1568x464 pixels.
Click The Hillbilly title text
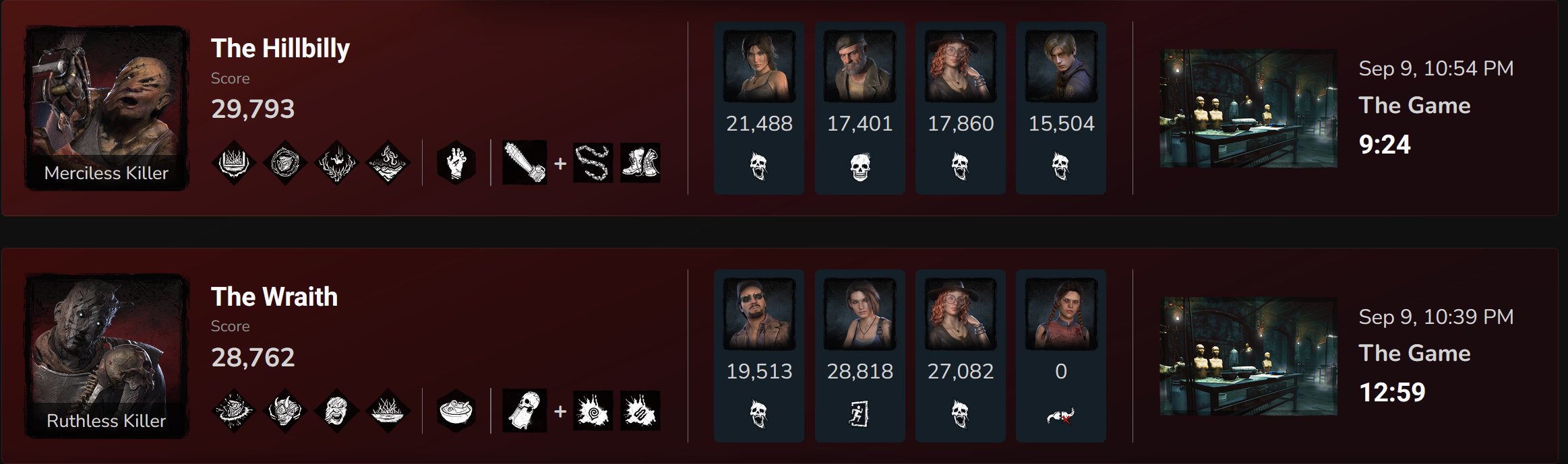coord(280,48)
